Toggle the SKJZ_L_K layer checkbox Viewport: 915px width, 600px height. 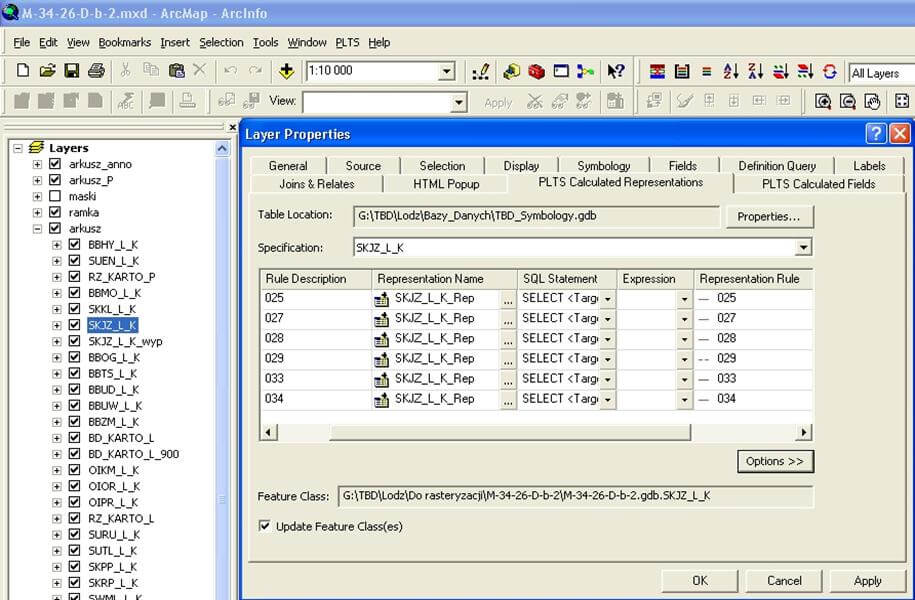coord(74,325)
